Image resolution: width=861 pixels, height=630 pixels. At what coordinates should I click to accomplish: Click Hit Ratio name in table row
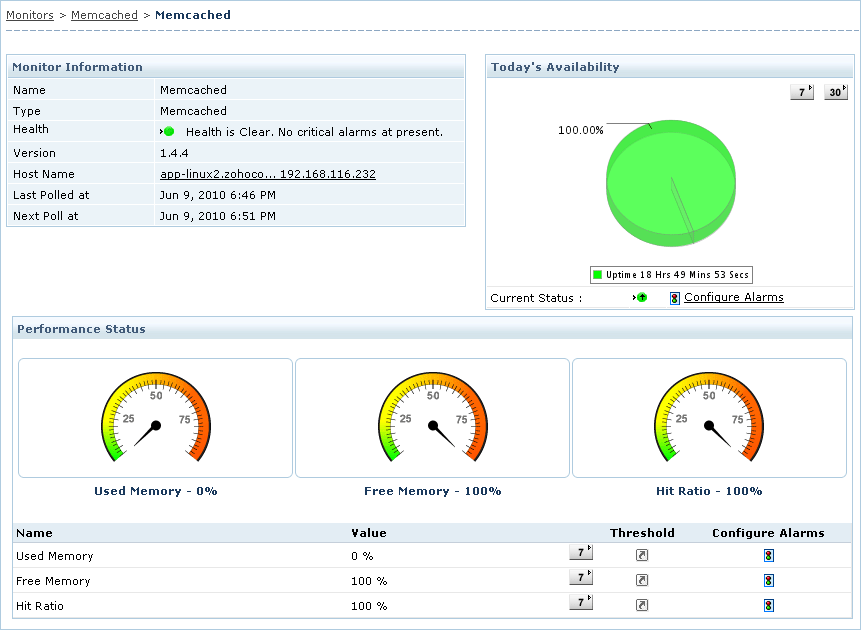40,606
